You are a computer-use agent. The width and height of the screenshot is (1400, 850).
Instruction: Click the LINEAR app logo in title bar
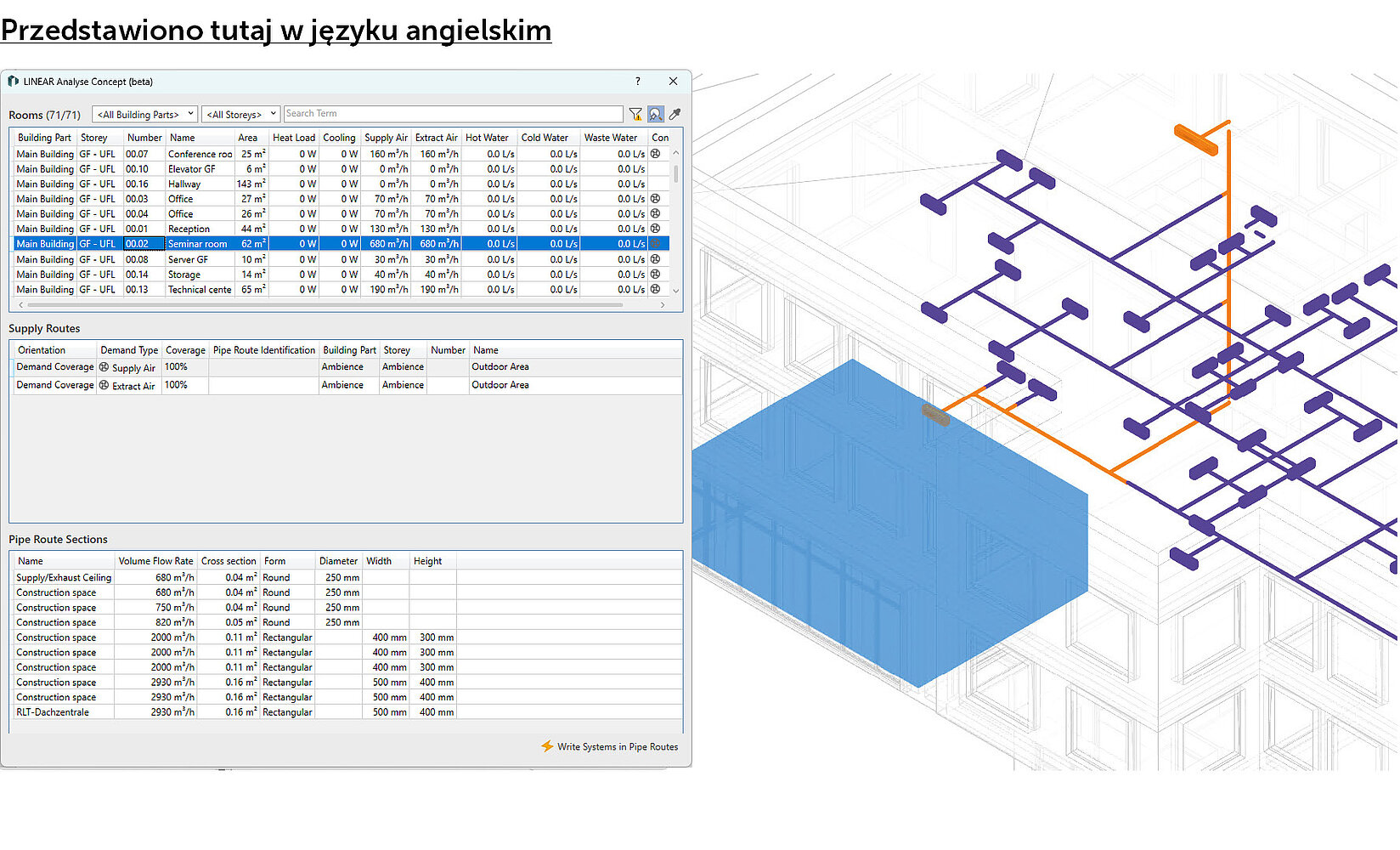(13, 82)
